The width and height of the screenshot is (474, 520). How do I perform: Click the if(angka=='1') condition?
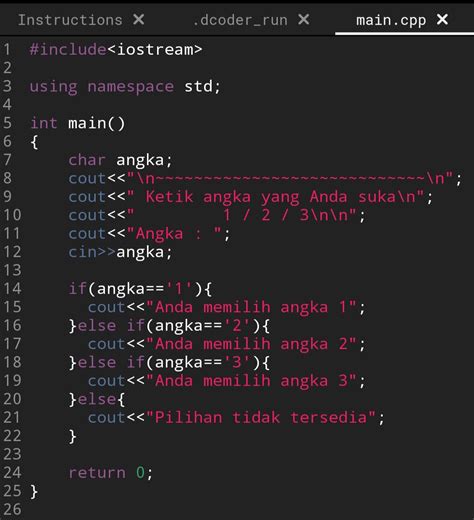pos(140,289)
